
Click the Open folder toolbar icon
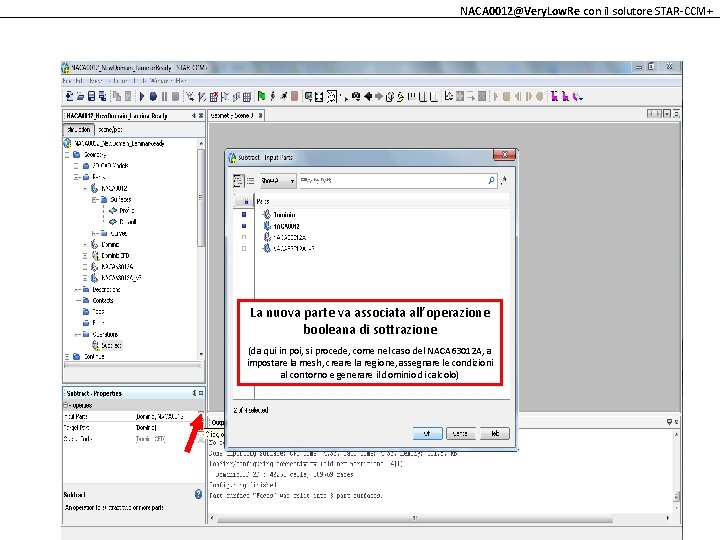80,96
